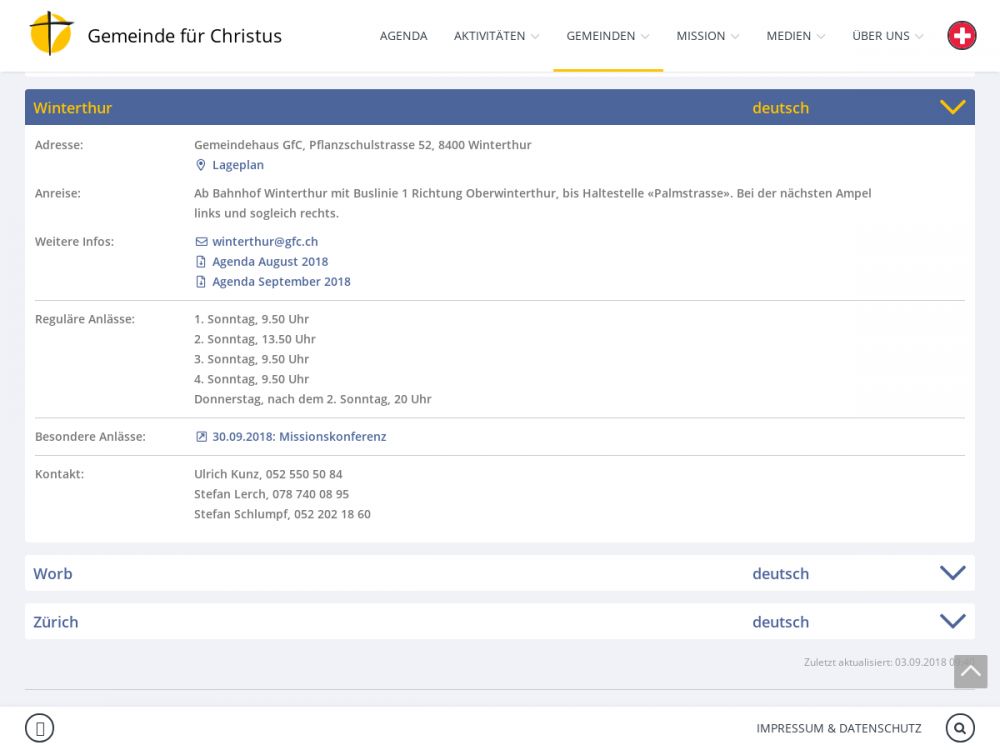1000x750 pixels.
Task: Open Impressum & Datenschutz link
Action: 838,728
